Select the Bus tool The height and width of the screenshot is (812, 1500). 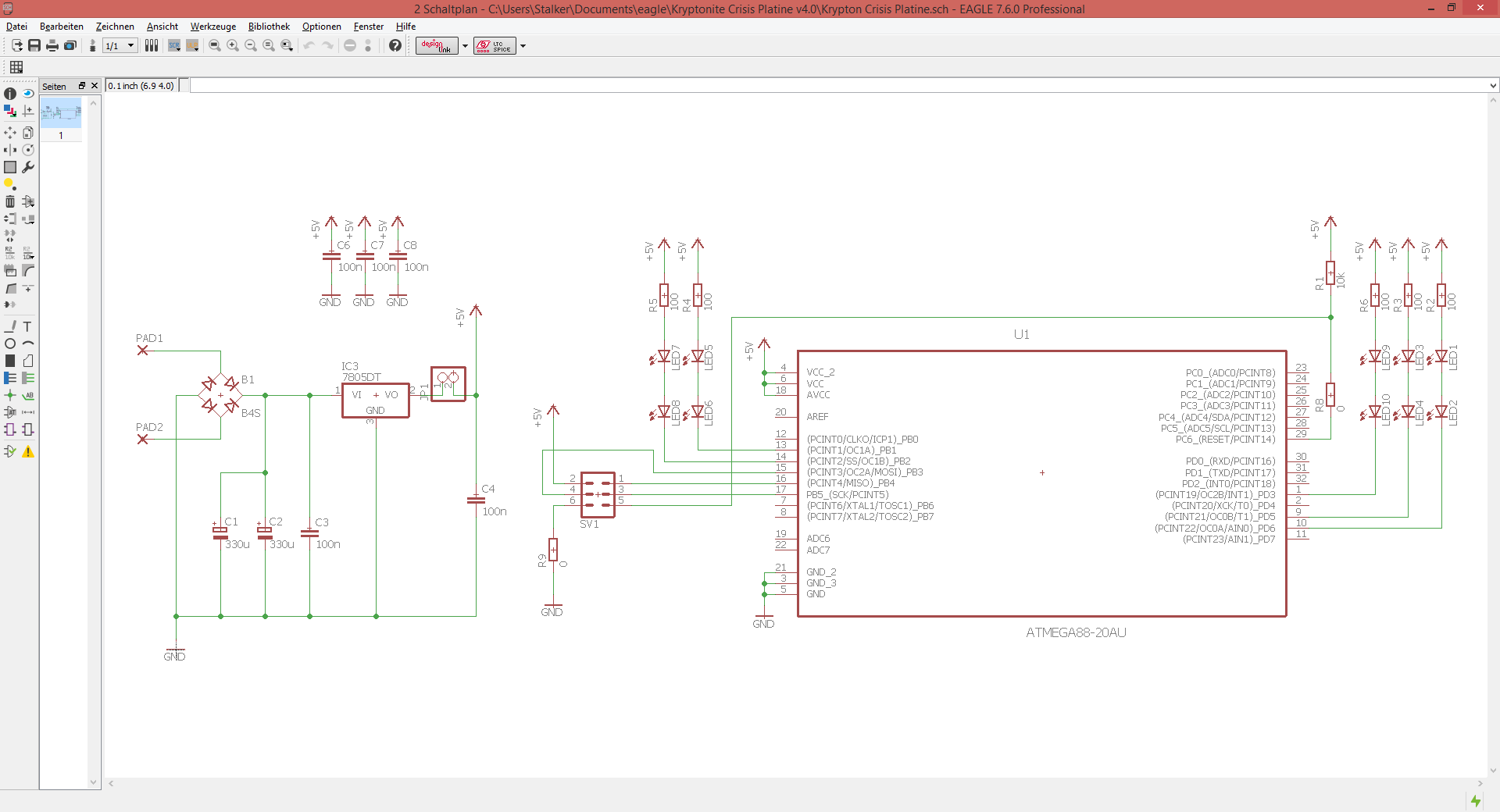click(10, 378)
